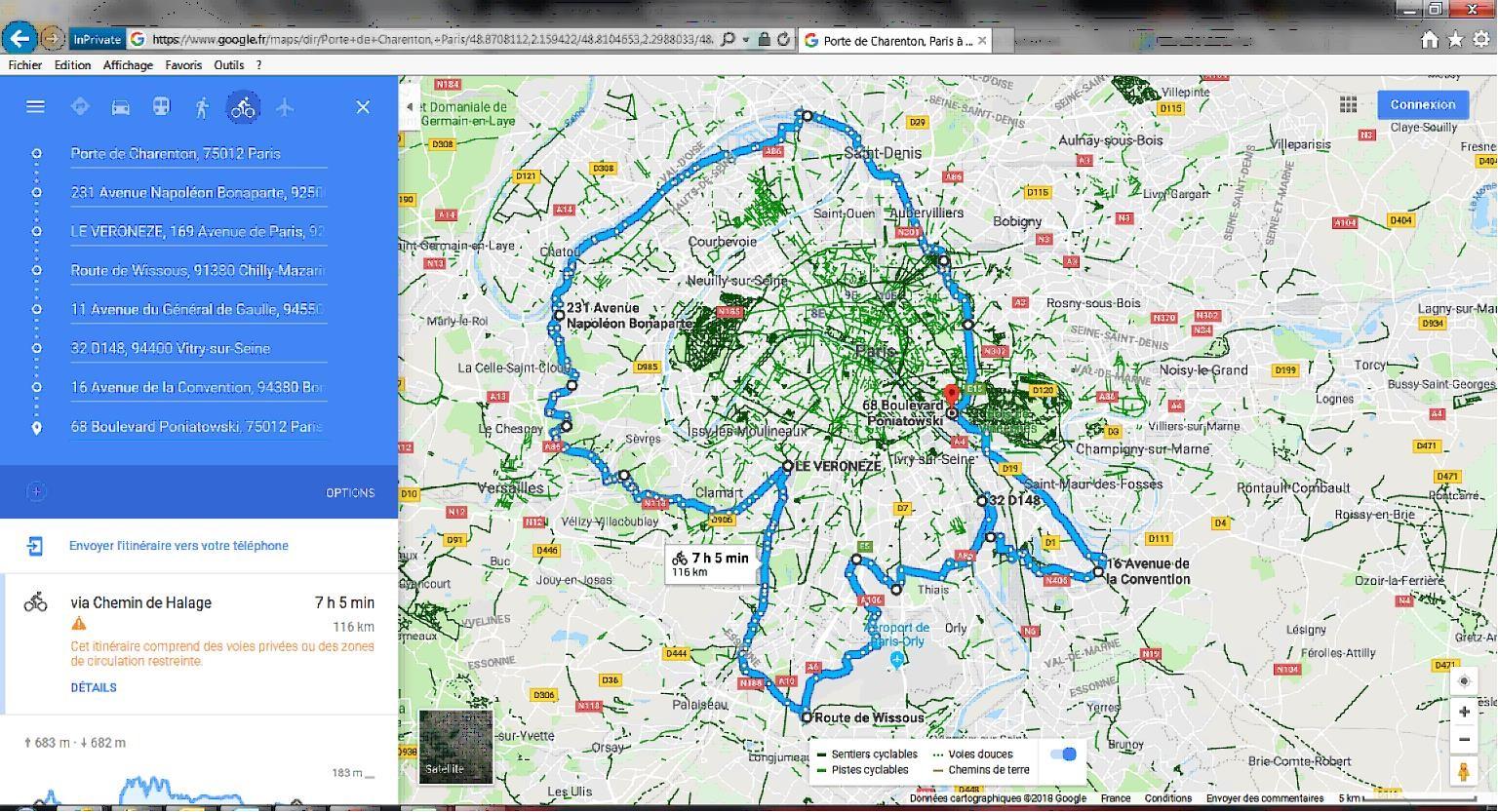Edit 68 Boulevard Poniatowski destination field
This screenshot has height=812, width=1498.
pyautogui.click(x=198, y=426)
